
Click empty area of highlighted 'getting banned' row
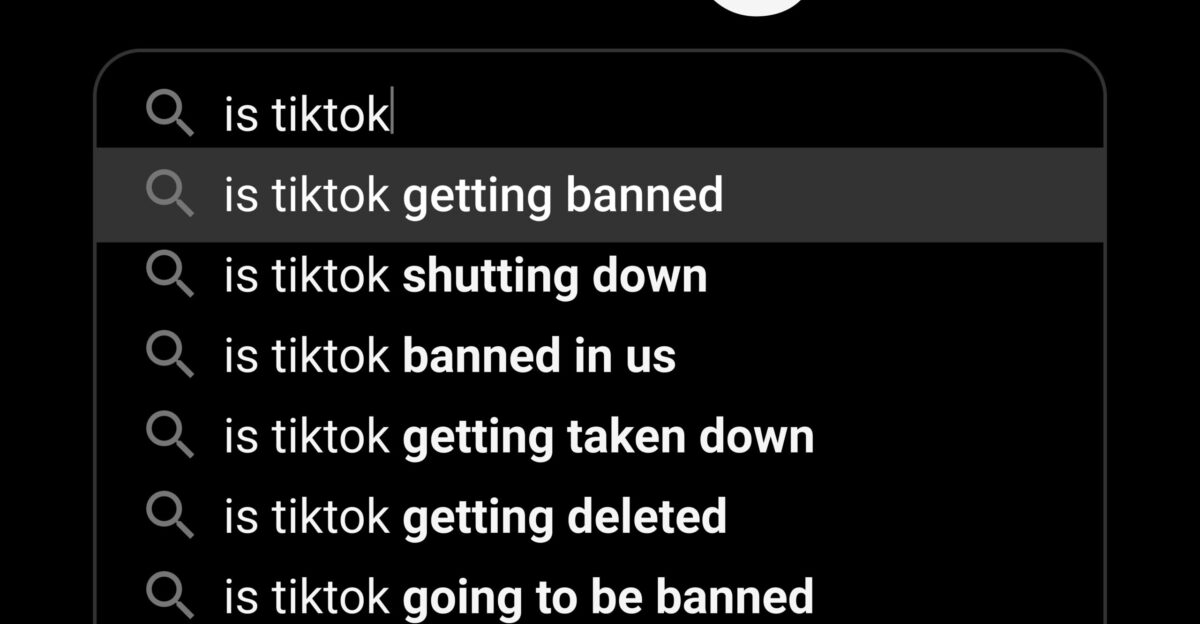coord(910,195)
